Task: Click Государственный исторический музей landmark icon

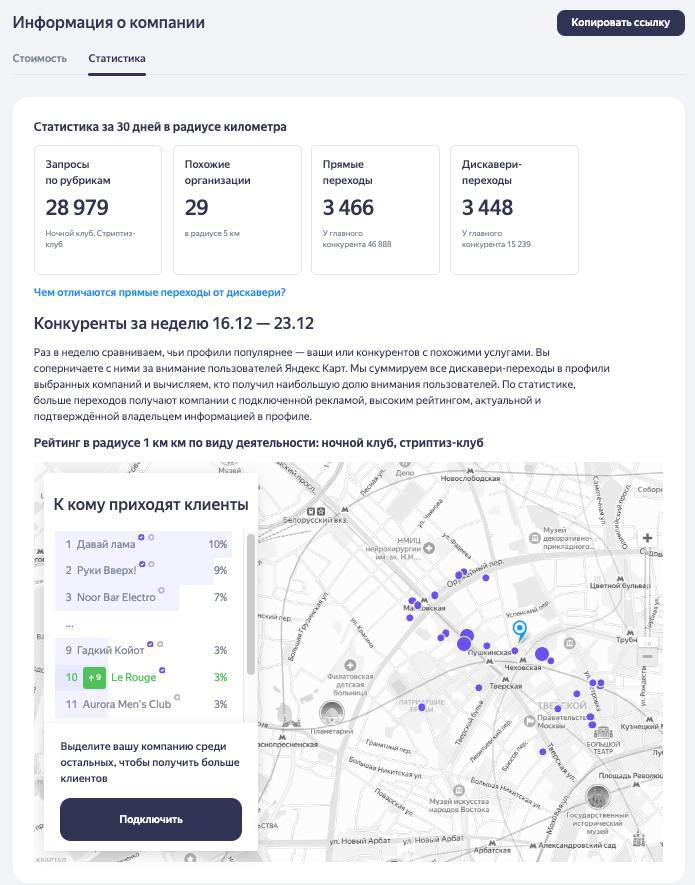Action: [x=597, y=798]
